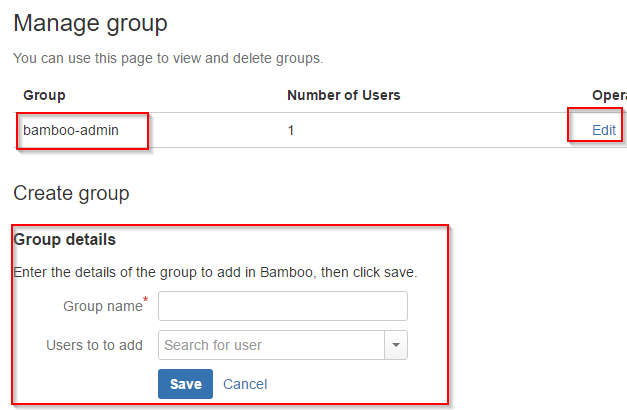
Task: Open Edit for bamboo-admin group
Action: (x=604, y=130)
